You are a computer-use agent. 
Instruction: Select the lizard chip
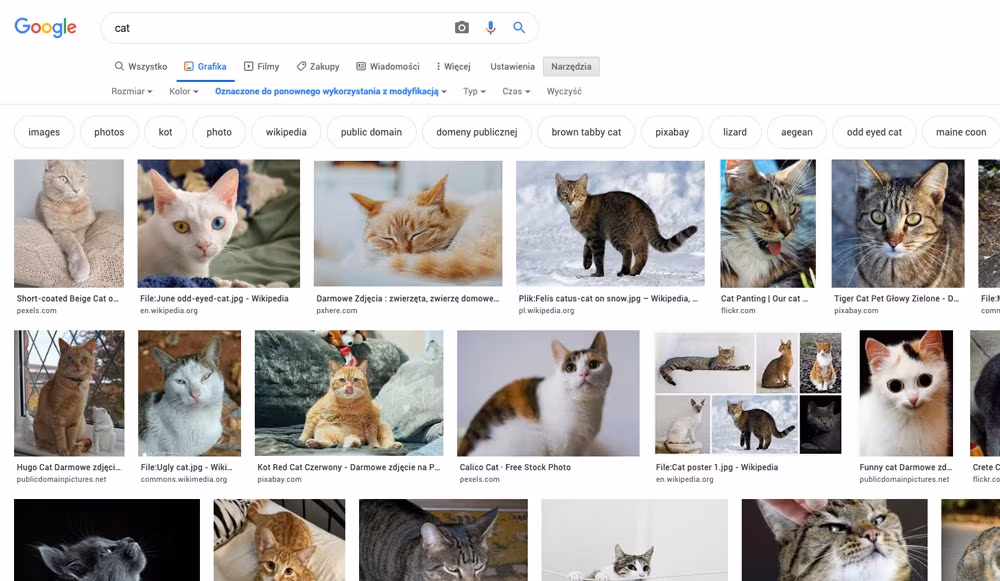click(735, 132)
